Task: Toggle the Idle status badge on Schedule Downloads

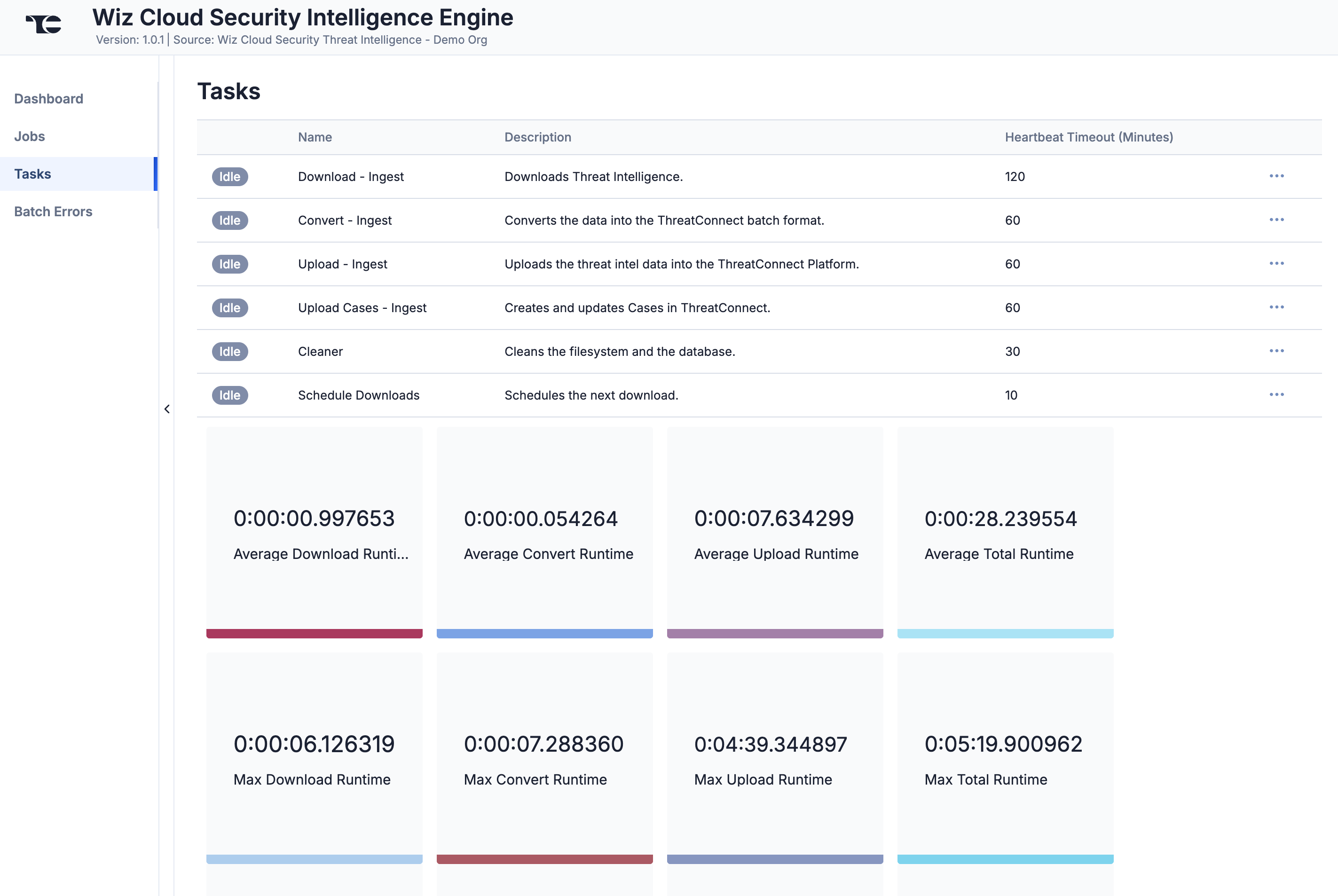Action: (x=230, y=395)
